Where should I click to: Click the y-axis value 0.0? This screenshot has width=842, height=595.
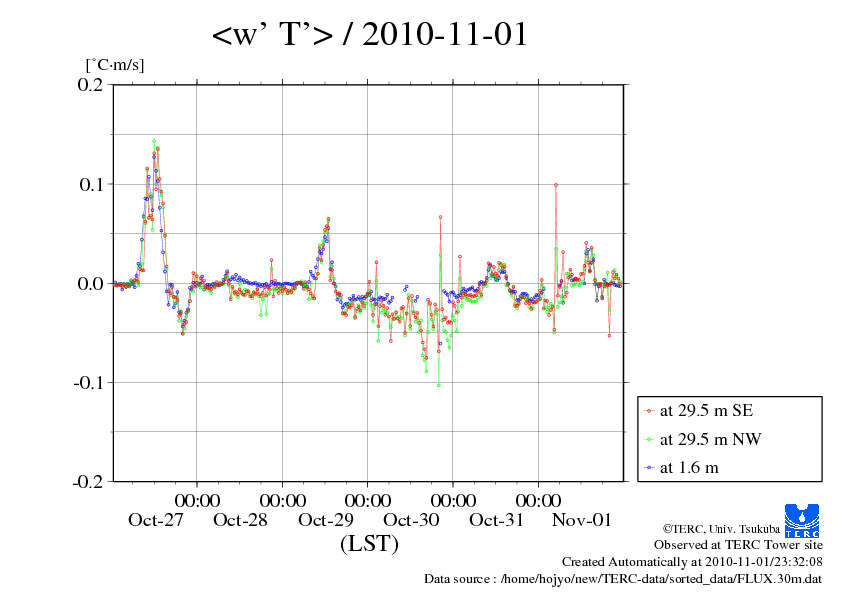pyautogui.click(x=90, y=284)
